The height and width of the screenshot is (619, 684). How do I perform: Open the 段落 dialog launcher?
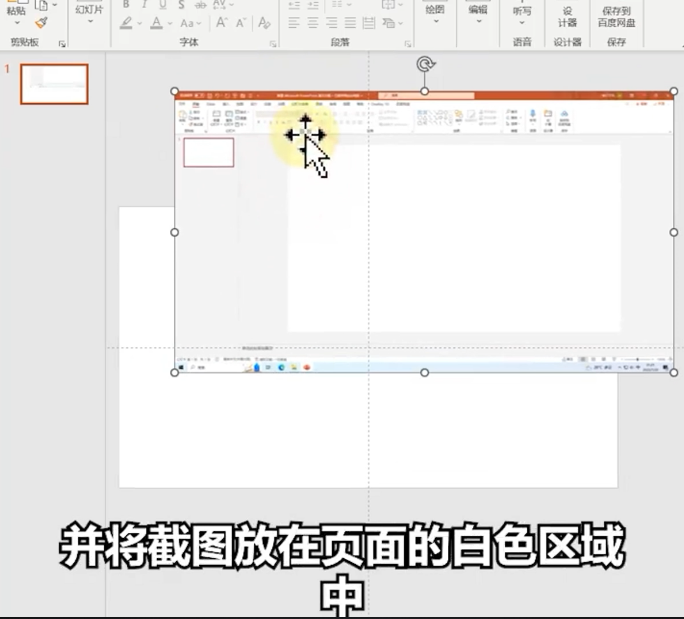pos(408,43)
